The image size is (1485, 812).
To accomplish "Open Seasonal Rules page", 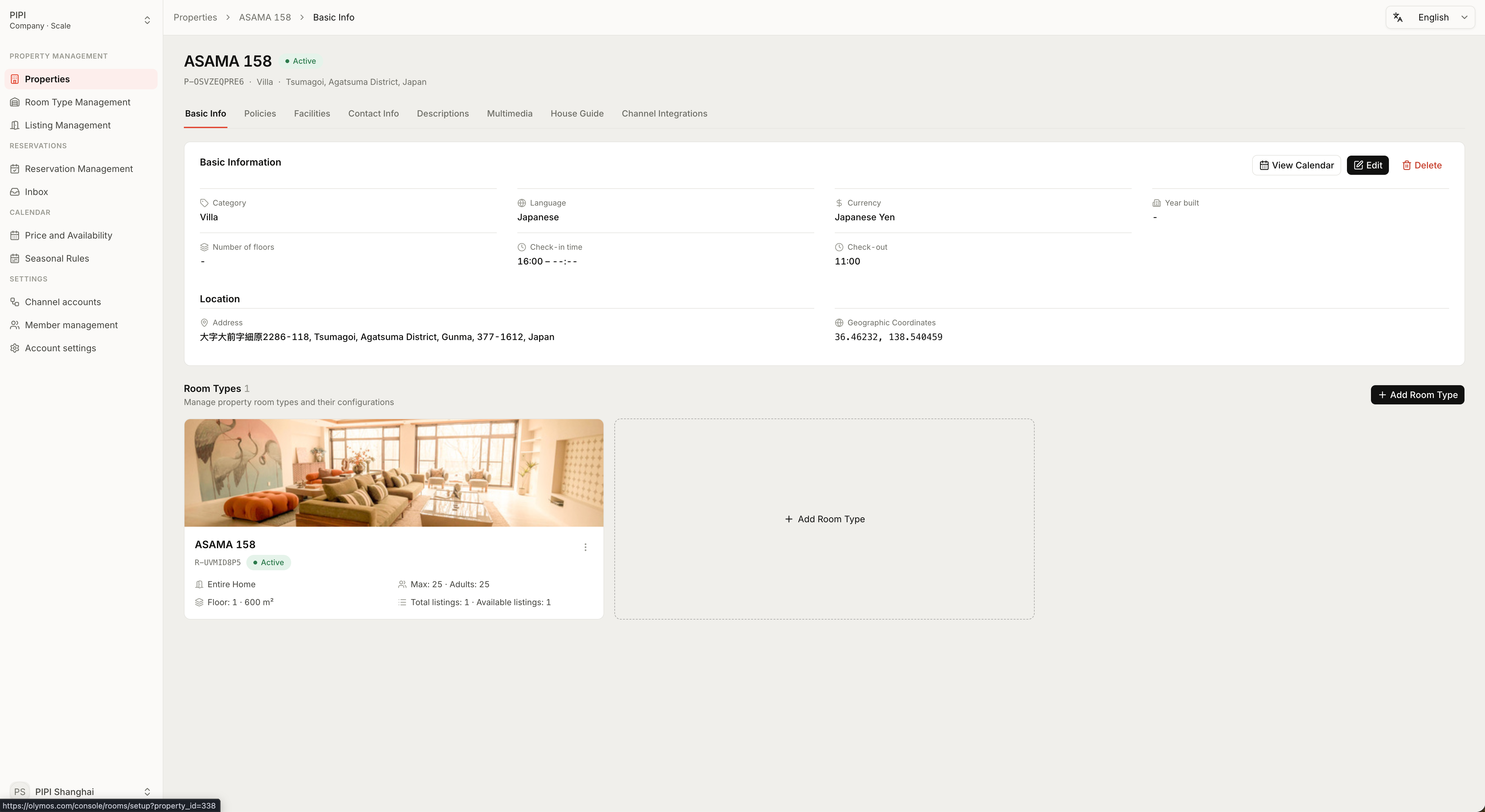I will pos(81,258).
